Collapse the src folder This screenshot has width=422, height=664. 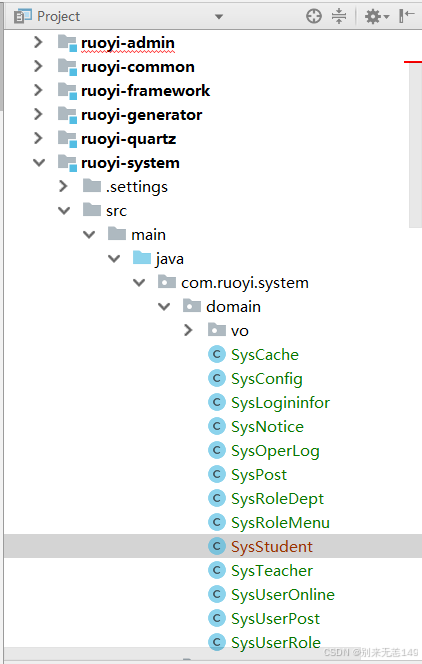64,210
